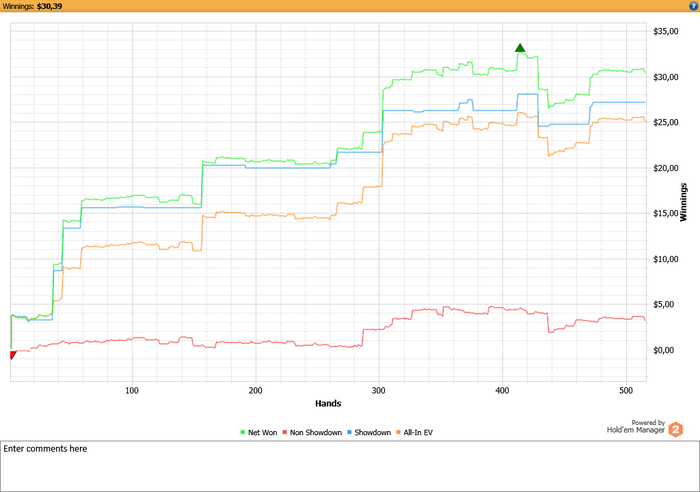Open the help icon in orange header
700x492 pixels.
(x=693, y=6)
